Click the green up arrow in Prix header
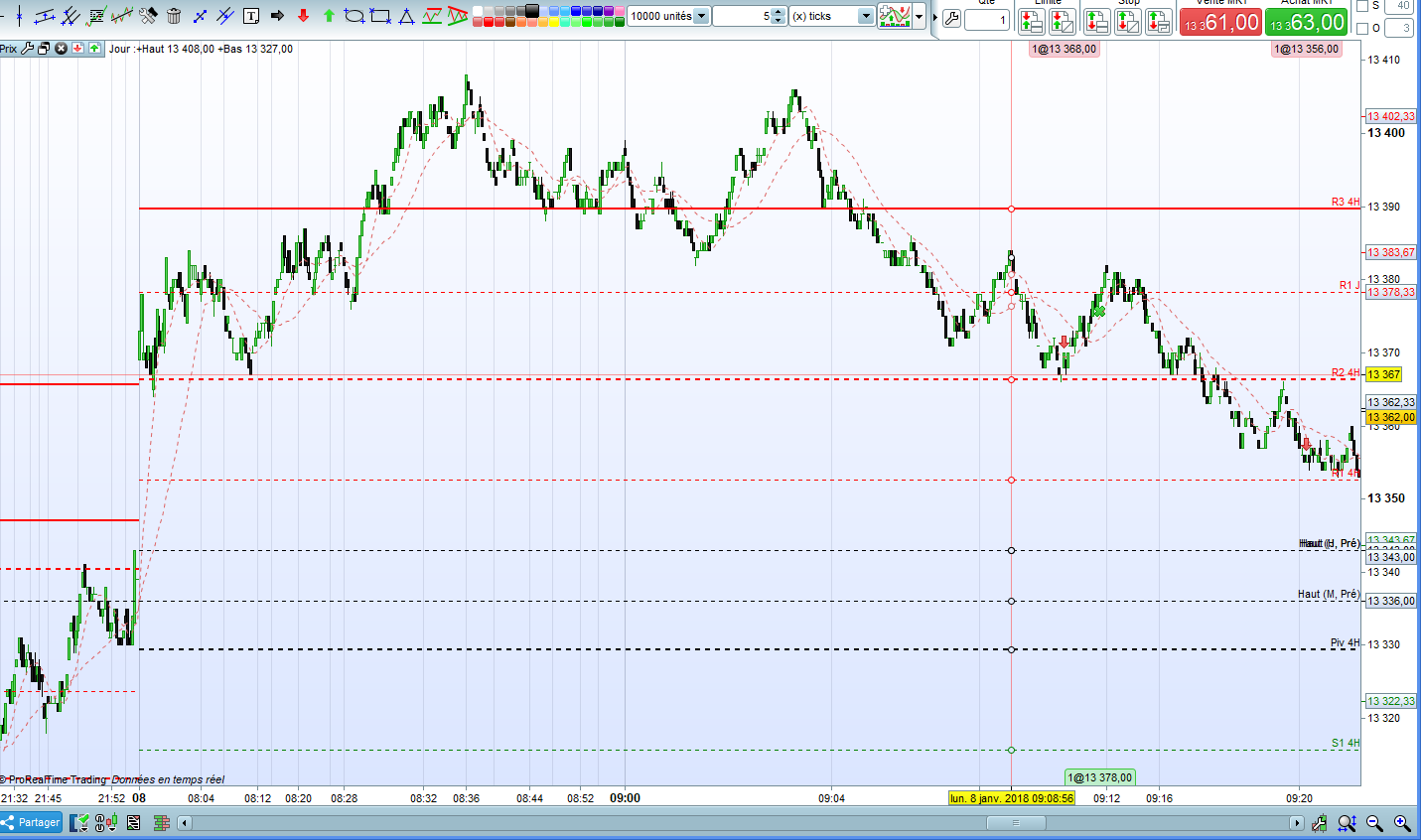This screenshot has width=1421, height=840. click(94, 48)
